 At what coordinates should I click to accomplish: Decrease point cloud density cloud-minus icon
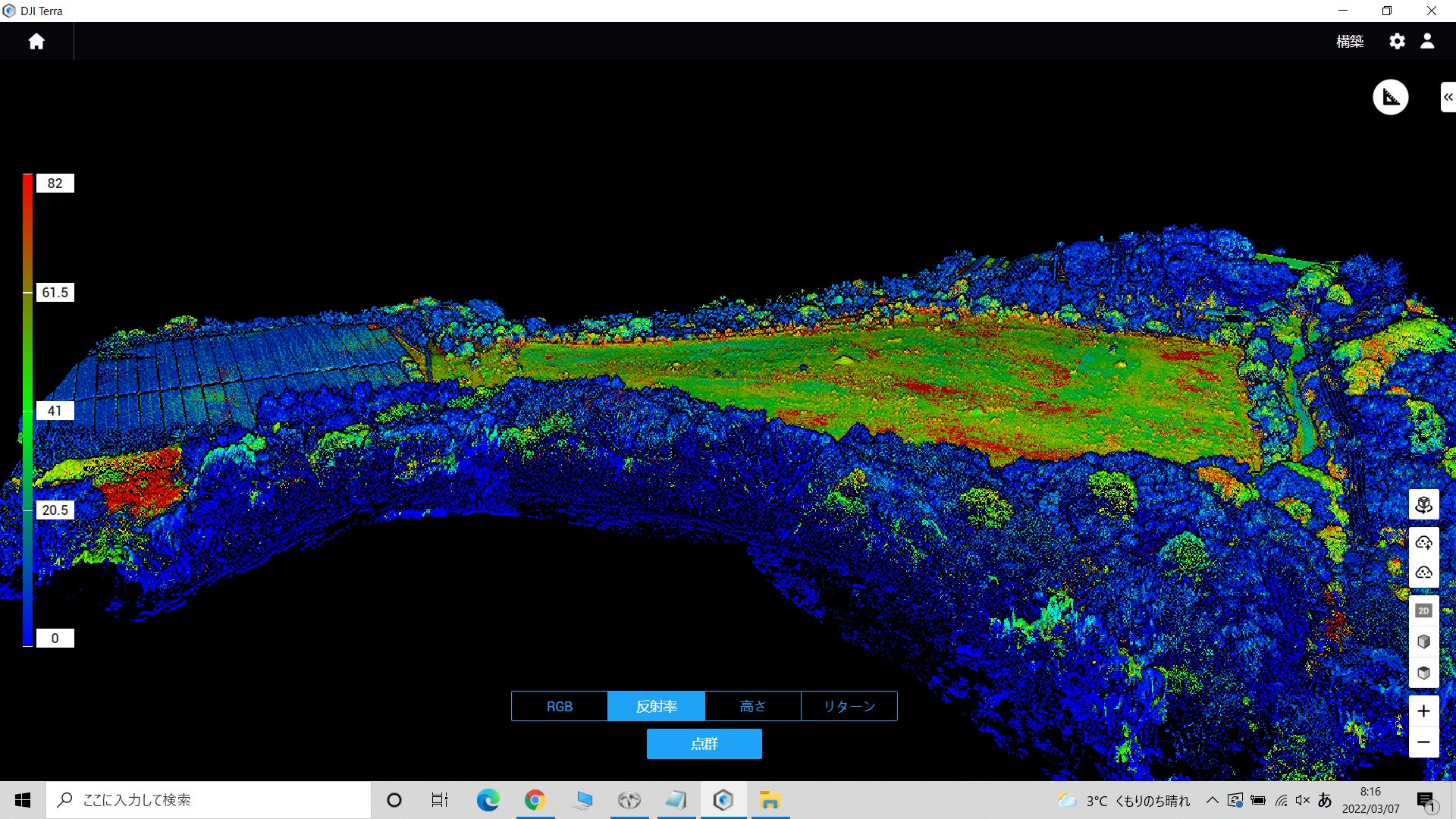[1423, 573]
